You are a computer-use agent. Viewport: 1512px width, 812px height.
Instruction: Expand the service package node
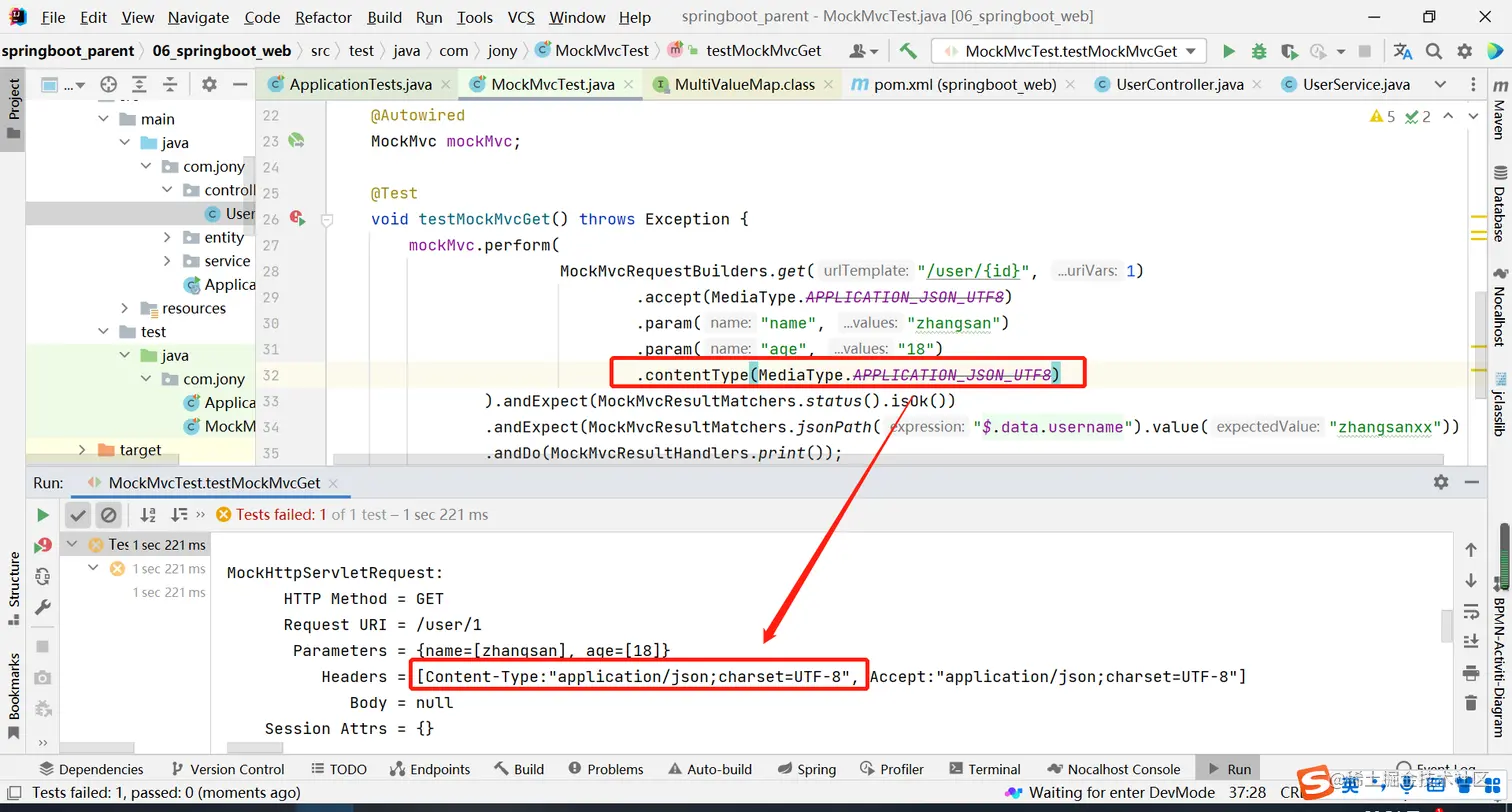click(167, 261)
